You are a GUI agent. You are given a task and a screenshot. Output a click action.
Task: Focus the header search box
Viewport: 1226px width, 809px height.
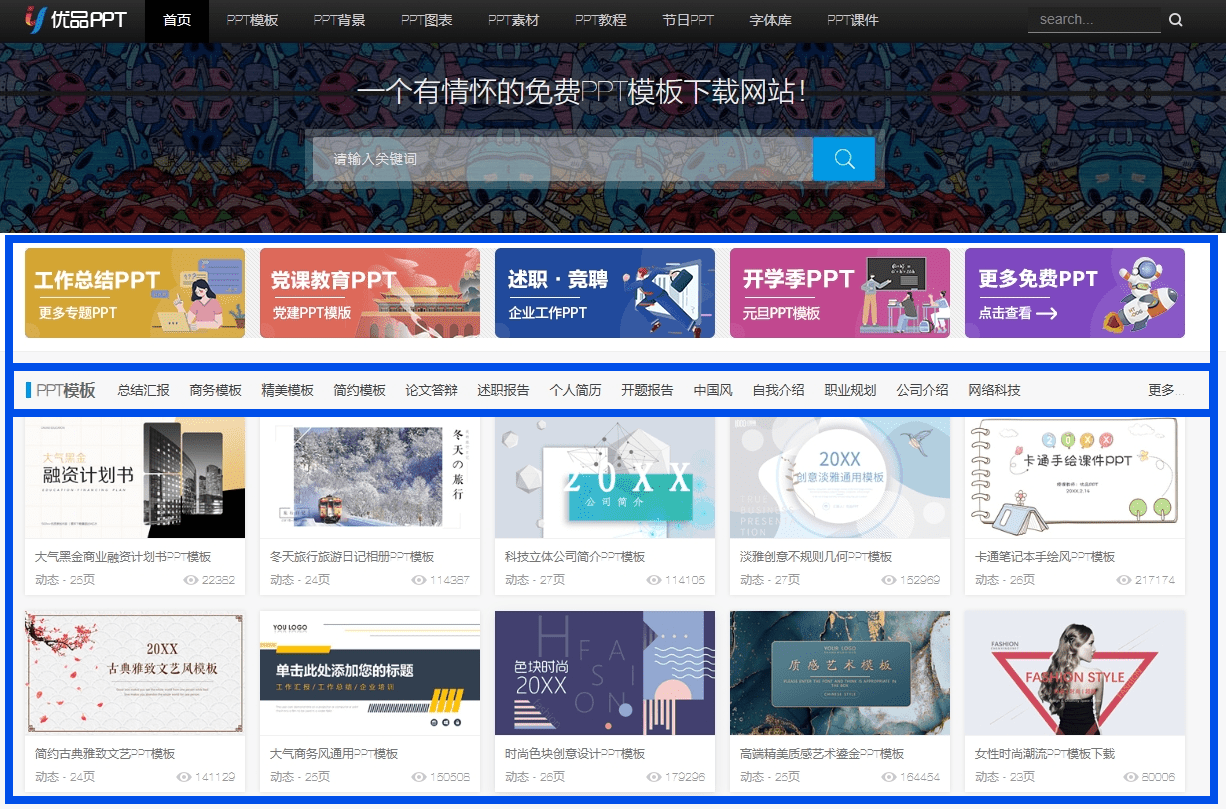pos(1094,20)
